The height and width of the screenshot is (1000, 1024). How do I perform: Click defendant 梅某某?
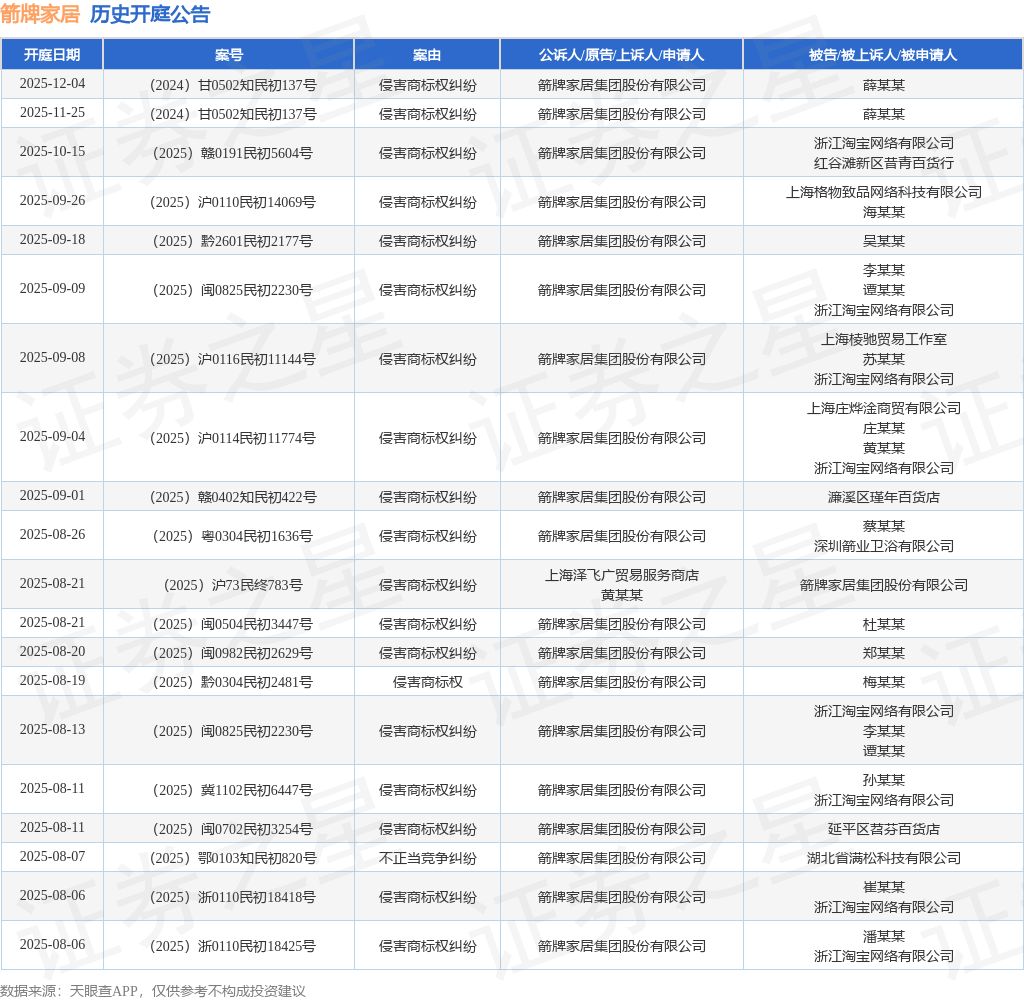883,683
